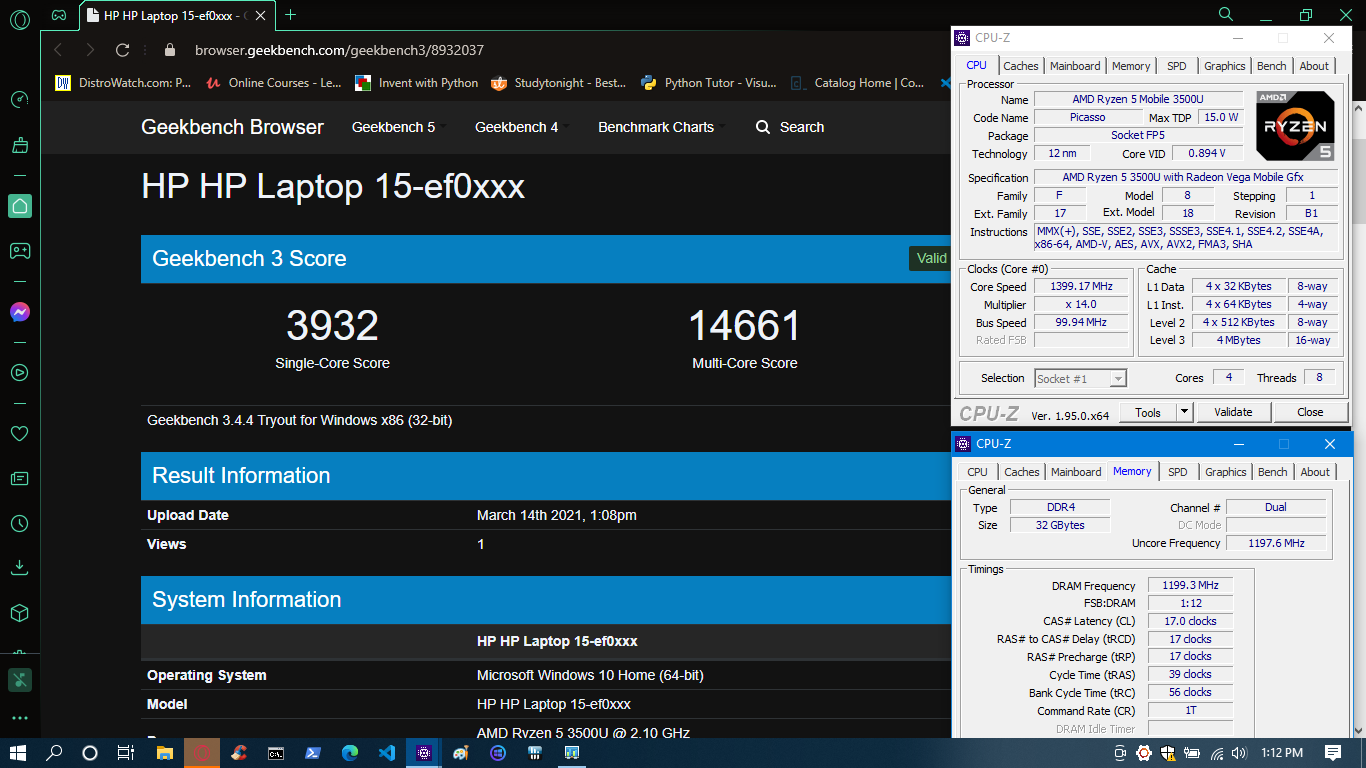Image resolution: width=1366 pixels, height=768 pixels.
Task: Select the CPU tab in lower CPU-Z window
Action: 977,472
